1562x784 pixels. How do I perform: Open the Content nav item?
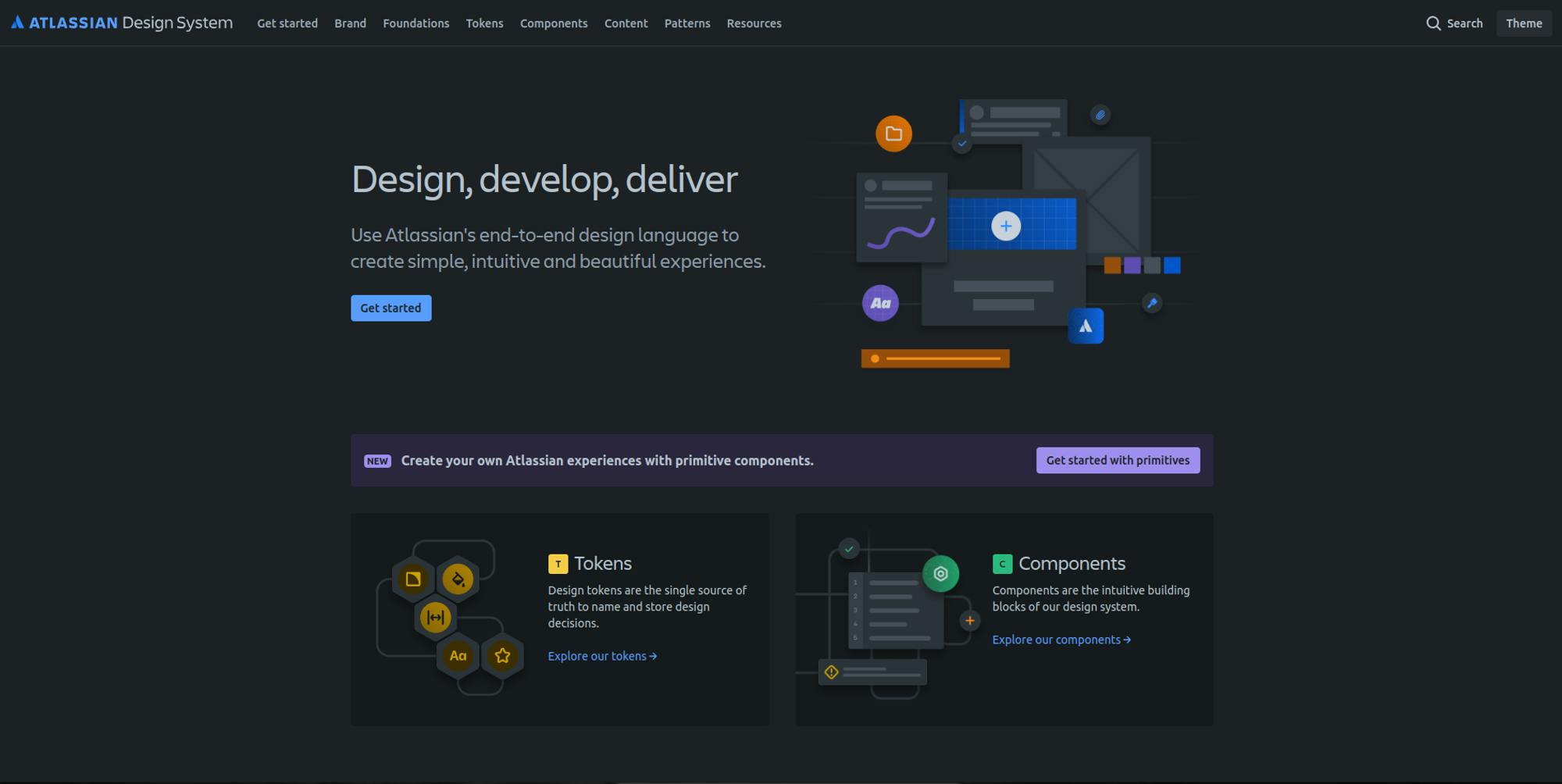(626, 23)
